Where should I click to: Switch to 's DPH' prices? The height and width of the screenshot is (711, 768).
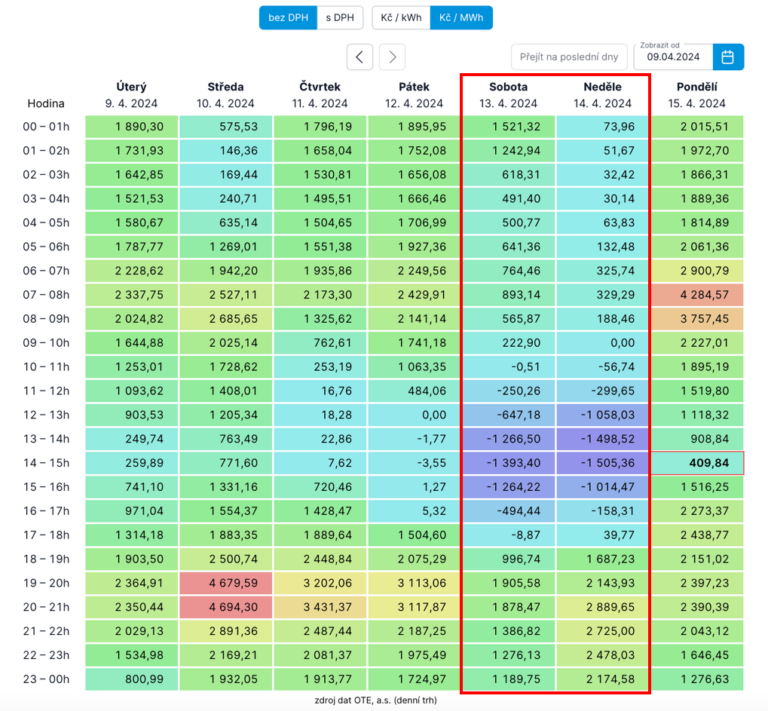(339, 18)
